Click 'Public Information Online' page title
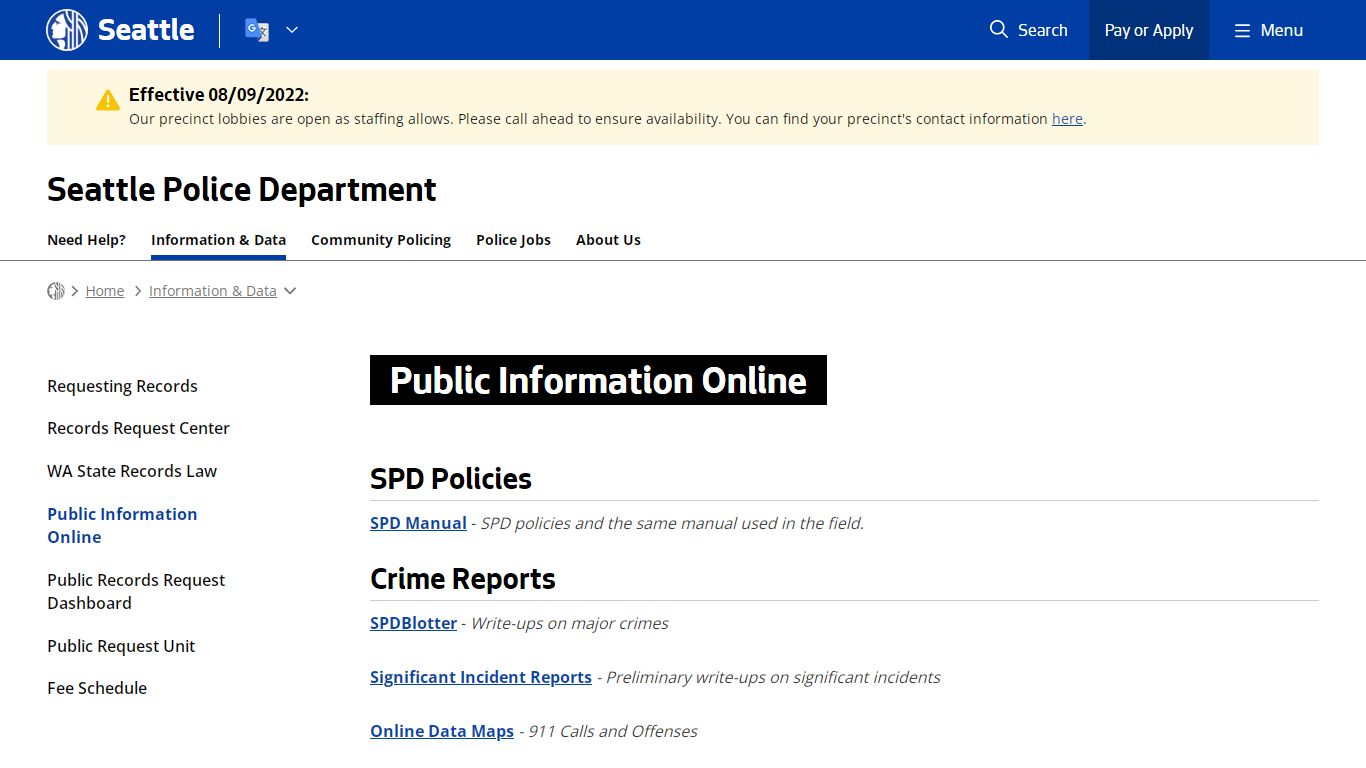This screenshot has width=1366, height=768. tap(598, 380)
